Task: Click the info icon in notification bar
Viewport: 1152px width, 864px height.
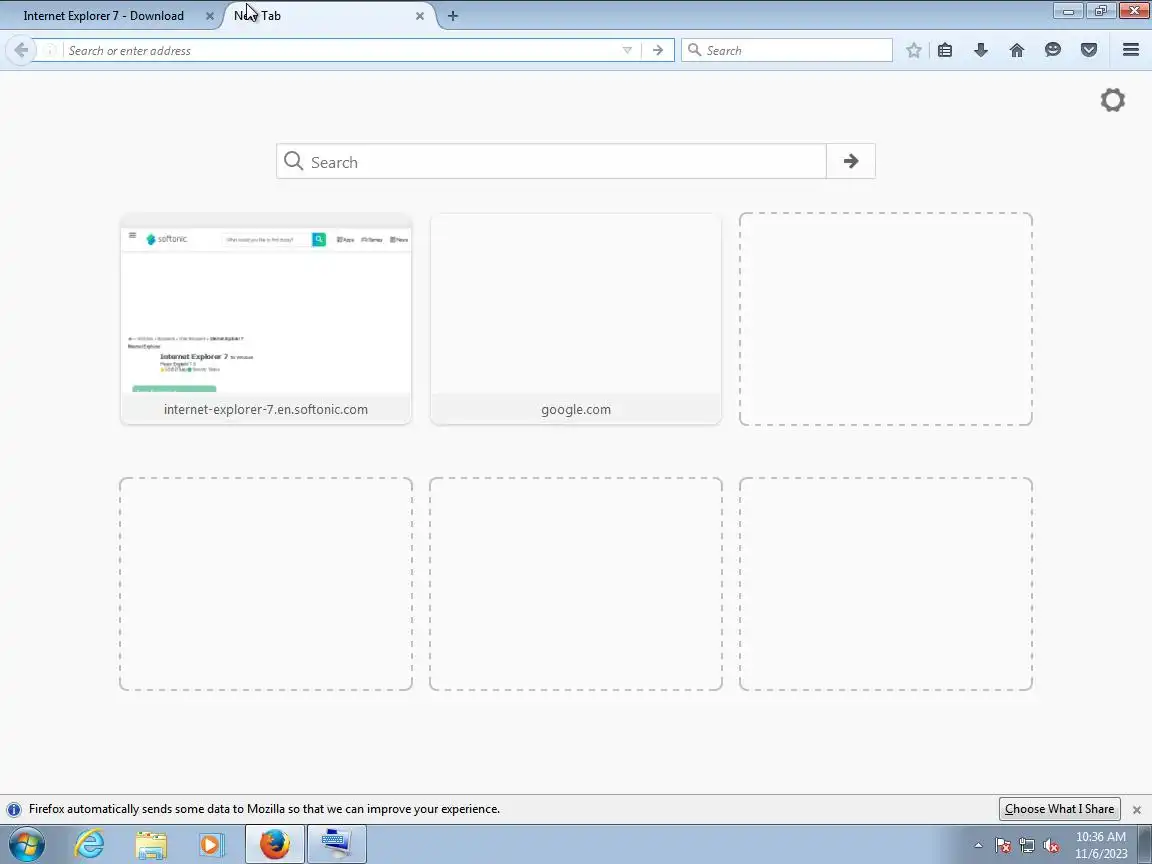Action: [x=13, y=809]
